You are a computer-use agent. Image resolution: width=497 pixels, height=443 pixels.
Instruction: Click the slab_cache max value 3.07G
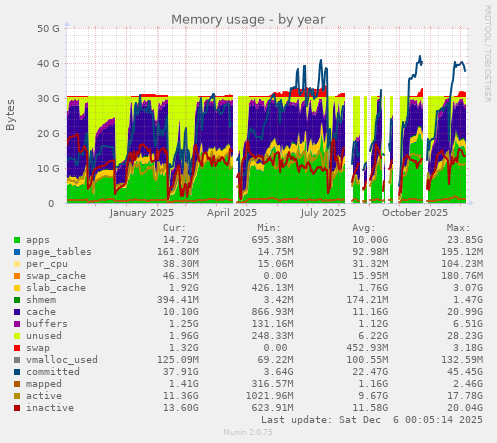[x=468, y=288]
